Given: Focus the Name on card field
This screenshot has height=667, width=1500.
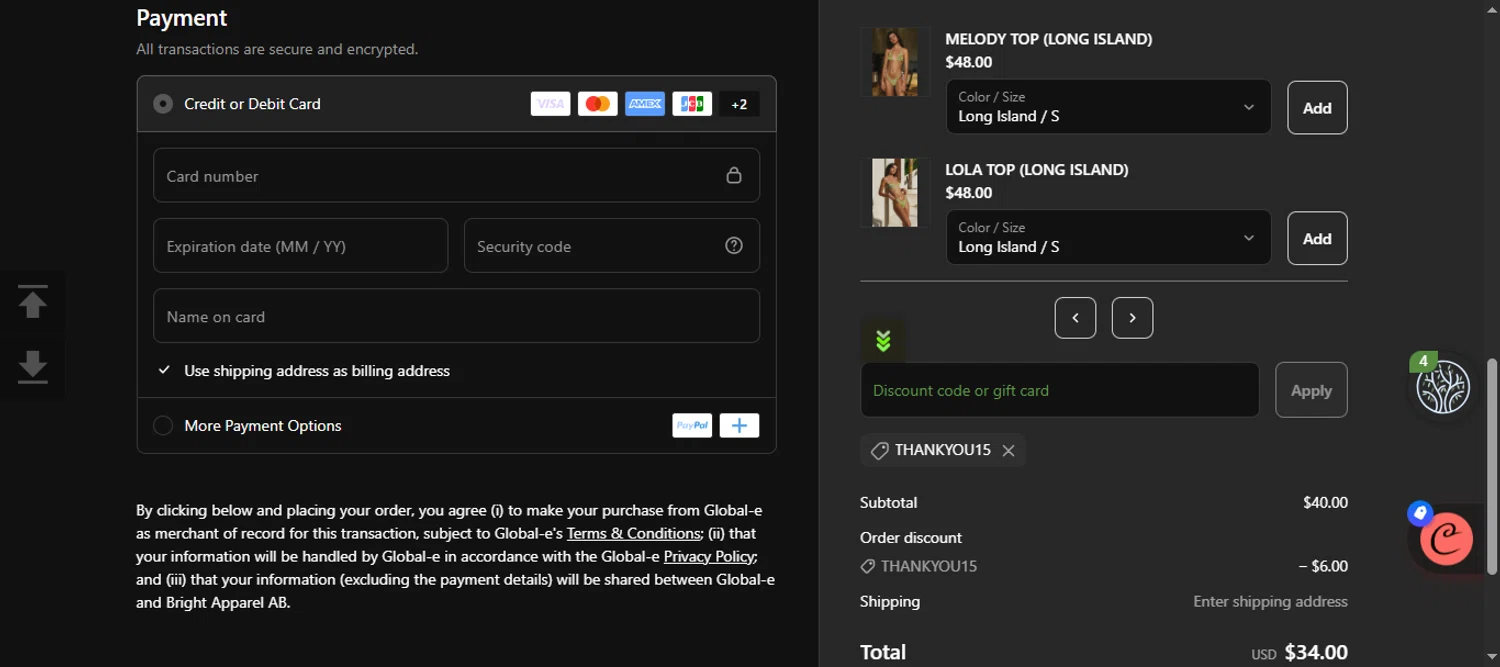Looking at the screenshot, I should (x=456, y=316).
